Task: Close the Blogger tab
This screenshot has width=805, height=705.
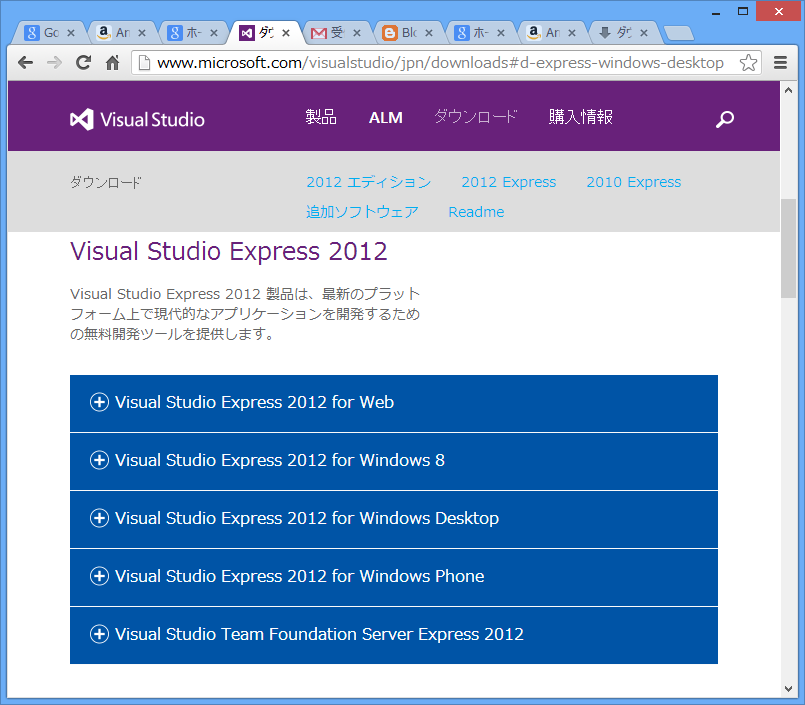Action: click(429, 33)
